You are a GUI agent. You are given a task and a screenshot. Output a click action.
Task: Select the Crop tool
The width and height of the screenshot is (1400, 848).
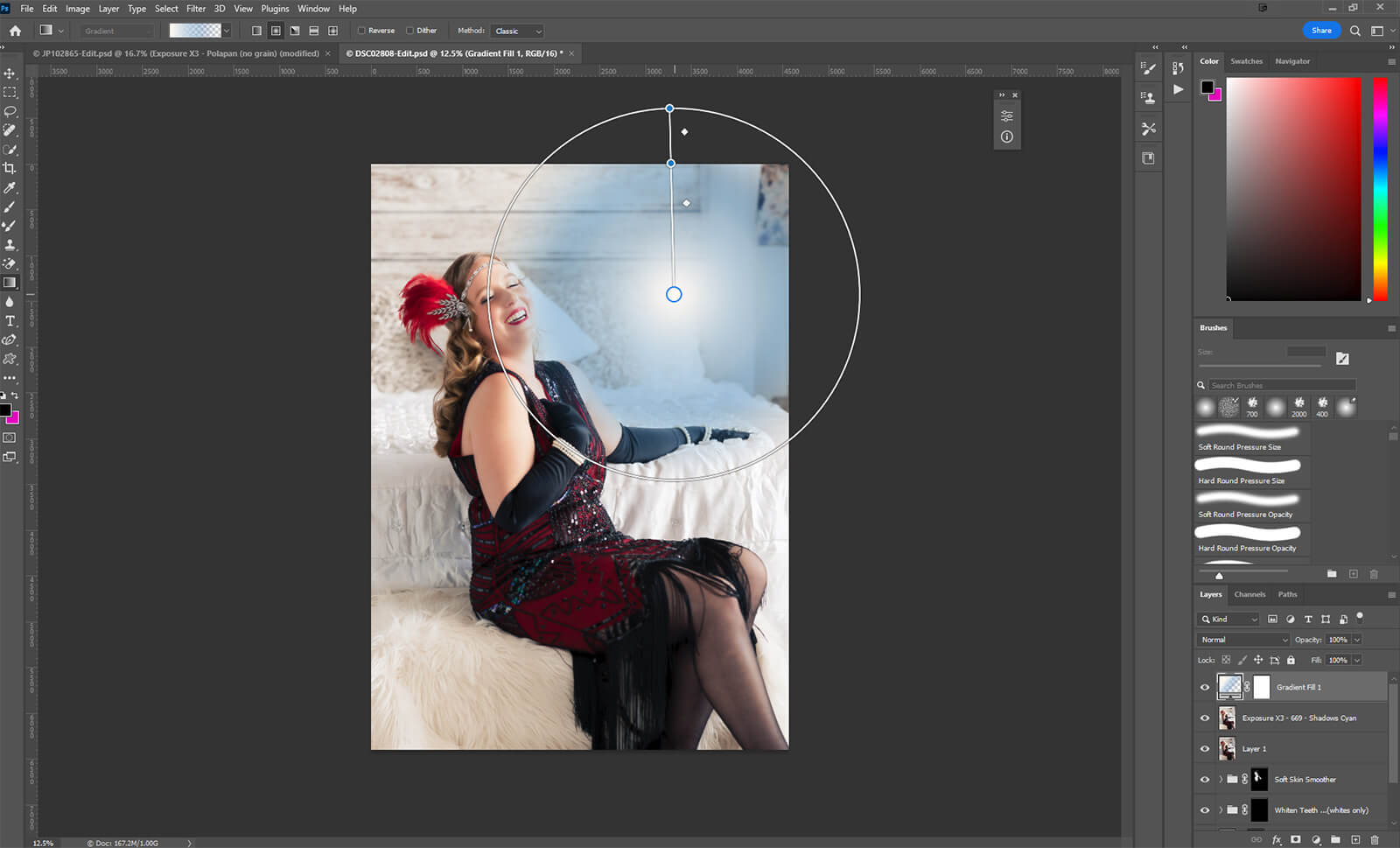tap(10, 168)
